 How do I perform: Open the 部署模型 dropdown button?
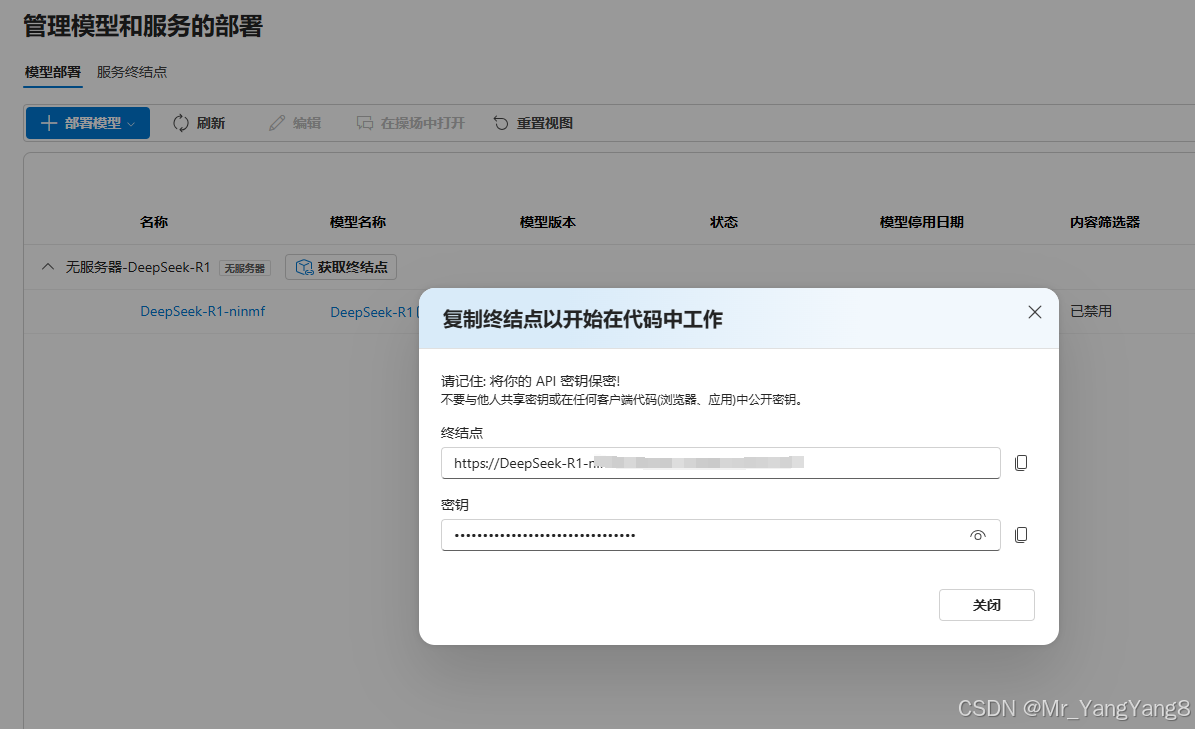(88, 123)
